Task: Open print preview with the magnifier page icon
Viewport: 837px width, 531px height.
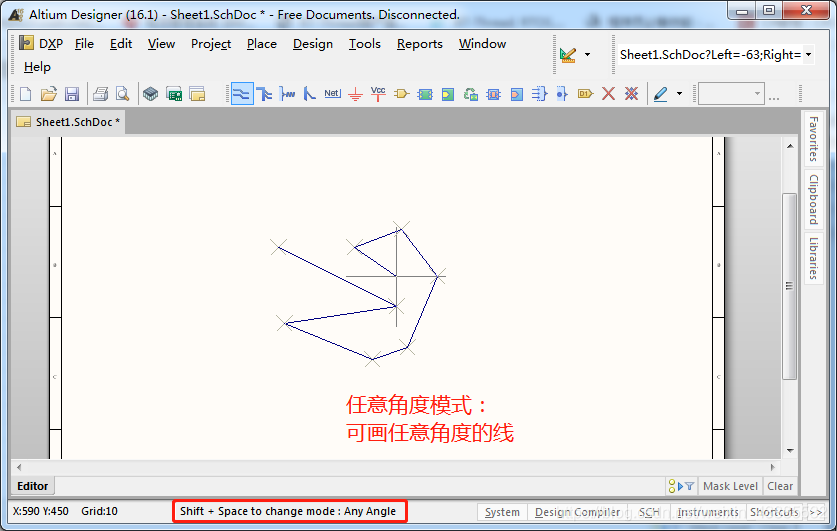Action: (122, 94)
